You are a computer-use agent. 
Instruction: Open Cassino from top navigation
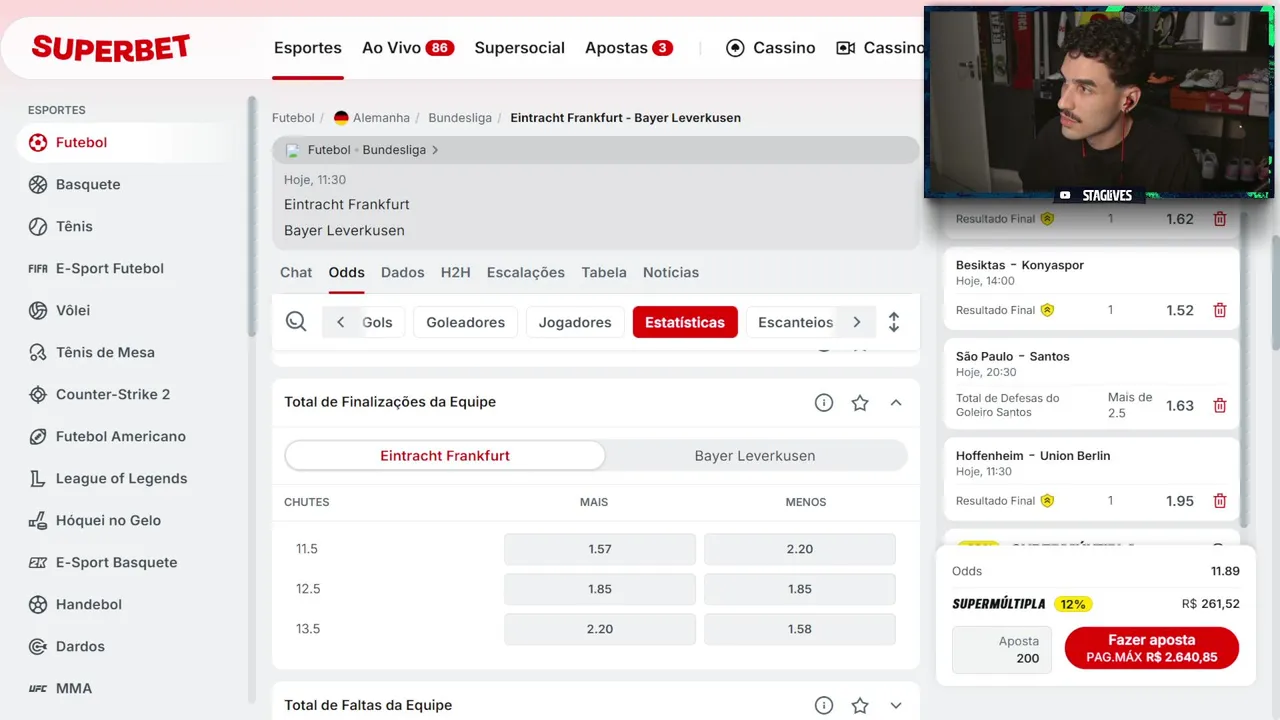point(771,48)
